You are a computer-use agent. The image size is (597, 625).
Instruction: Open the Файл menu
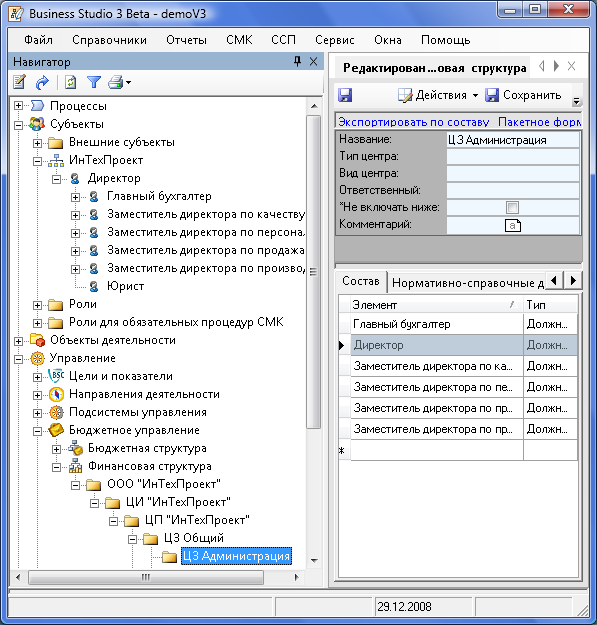[38, 40]
